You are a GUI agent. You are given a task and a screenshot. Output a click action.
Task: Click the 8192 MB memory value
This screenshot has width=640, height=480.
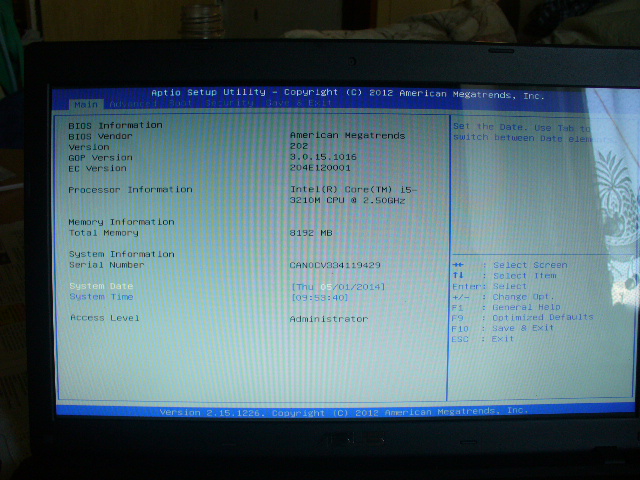pyautogui.click(x=311, y=233)
